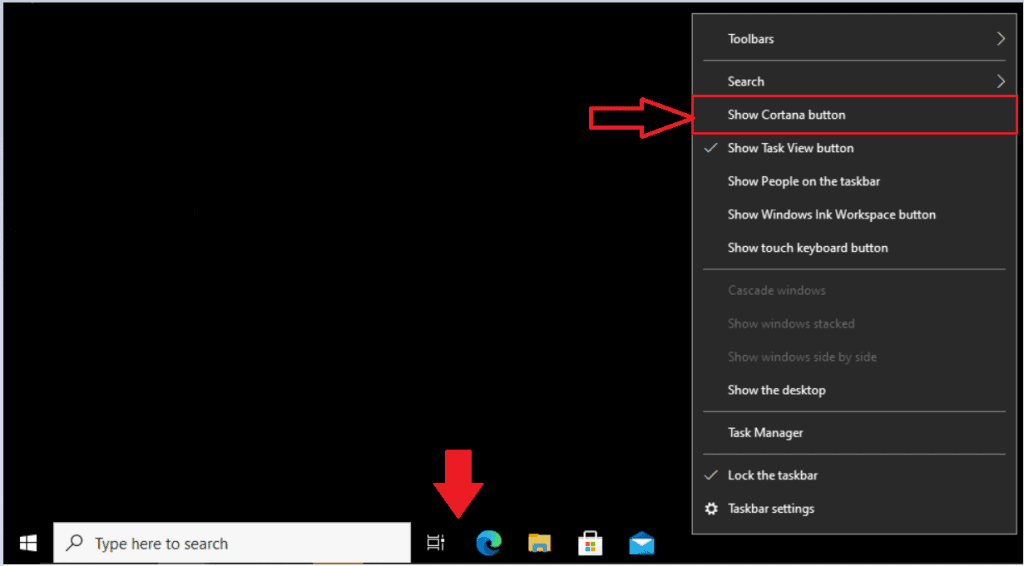Screen dimensions: 1024x566
Task: Select Show touch keyboard button
Action: (x=807, y=248)
